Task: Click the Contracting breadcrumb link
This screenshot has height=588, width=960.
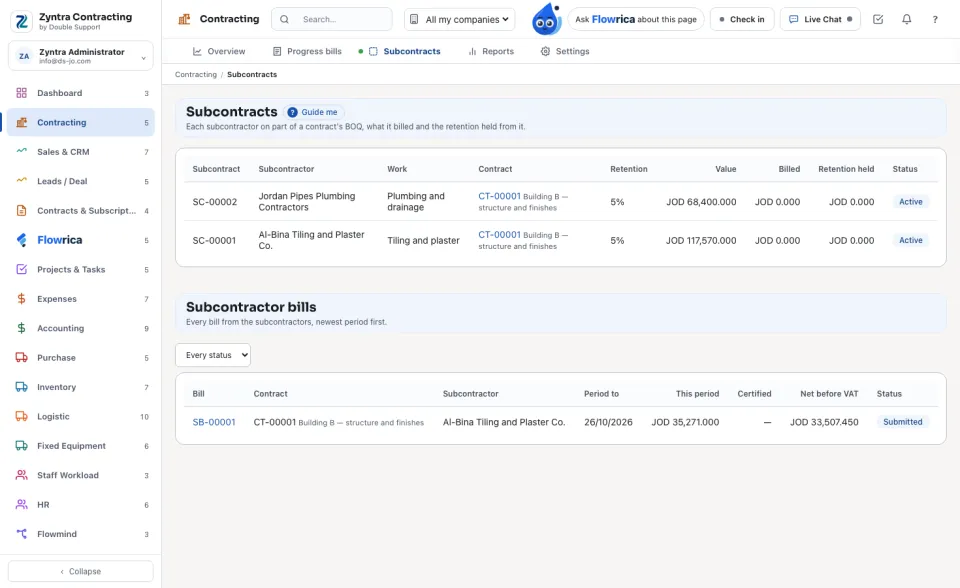Action: [196, 75]
